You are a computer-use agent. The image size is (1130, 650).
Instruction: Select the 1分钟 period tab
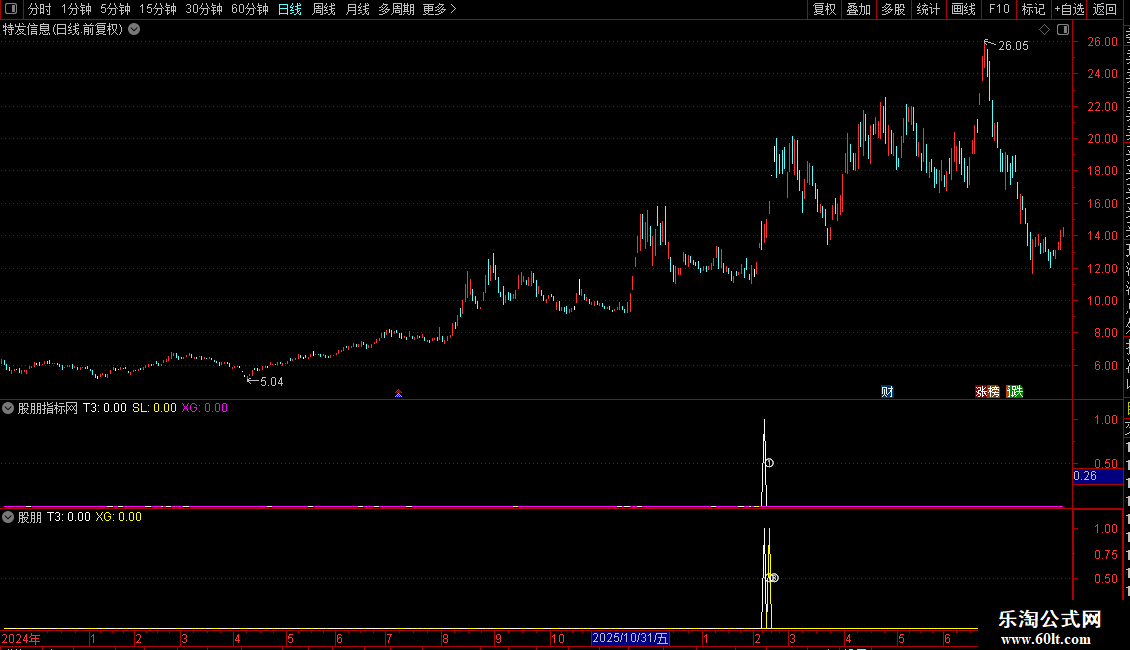(x=76, y=9)
